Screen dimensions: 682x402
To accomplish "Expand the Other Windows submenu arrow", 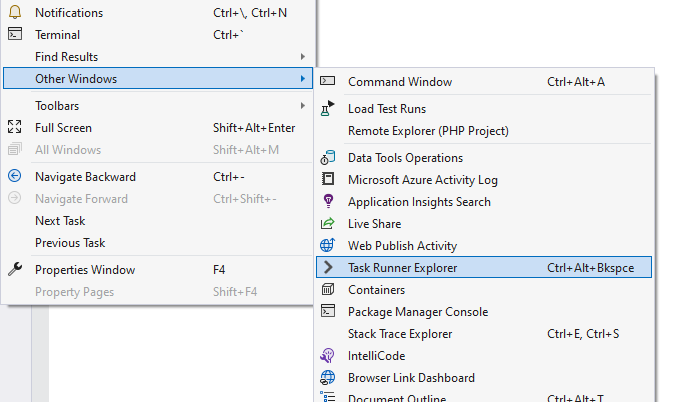I will [x=303, y=78].
